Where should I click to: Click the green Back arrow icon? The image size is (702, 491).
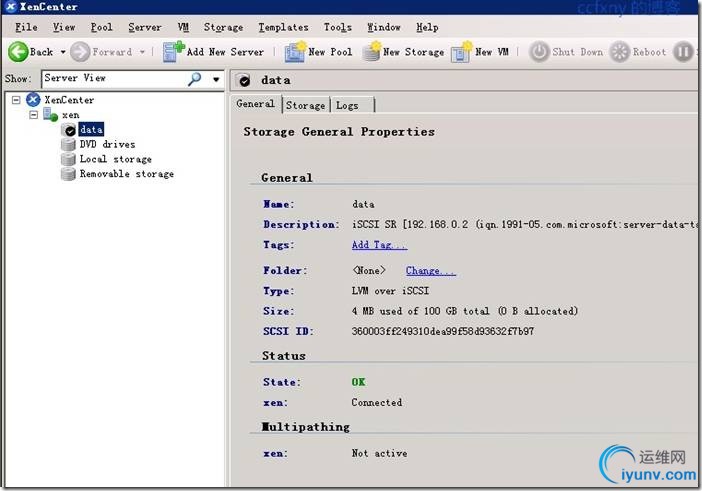(18, 52)
